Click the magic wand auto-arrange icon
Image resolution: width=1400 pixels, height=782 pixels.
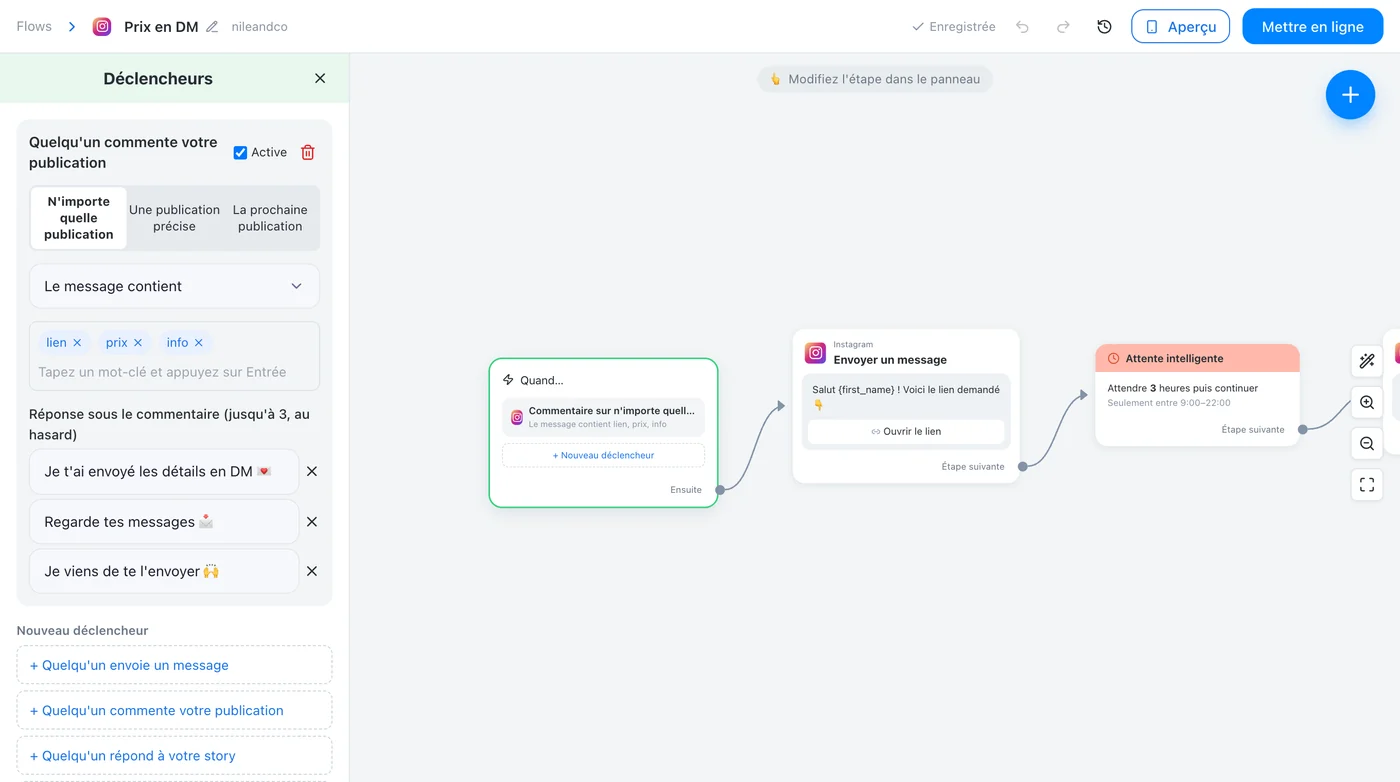1367,361
